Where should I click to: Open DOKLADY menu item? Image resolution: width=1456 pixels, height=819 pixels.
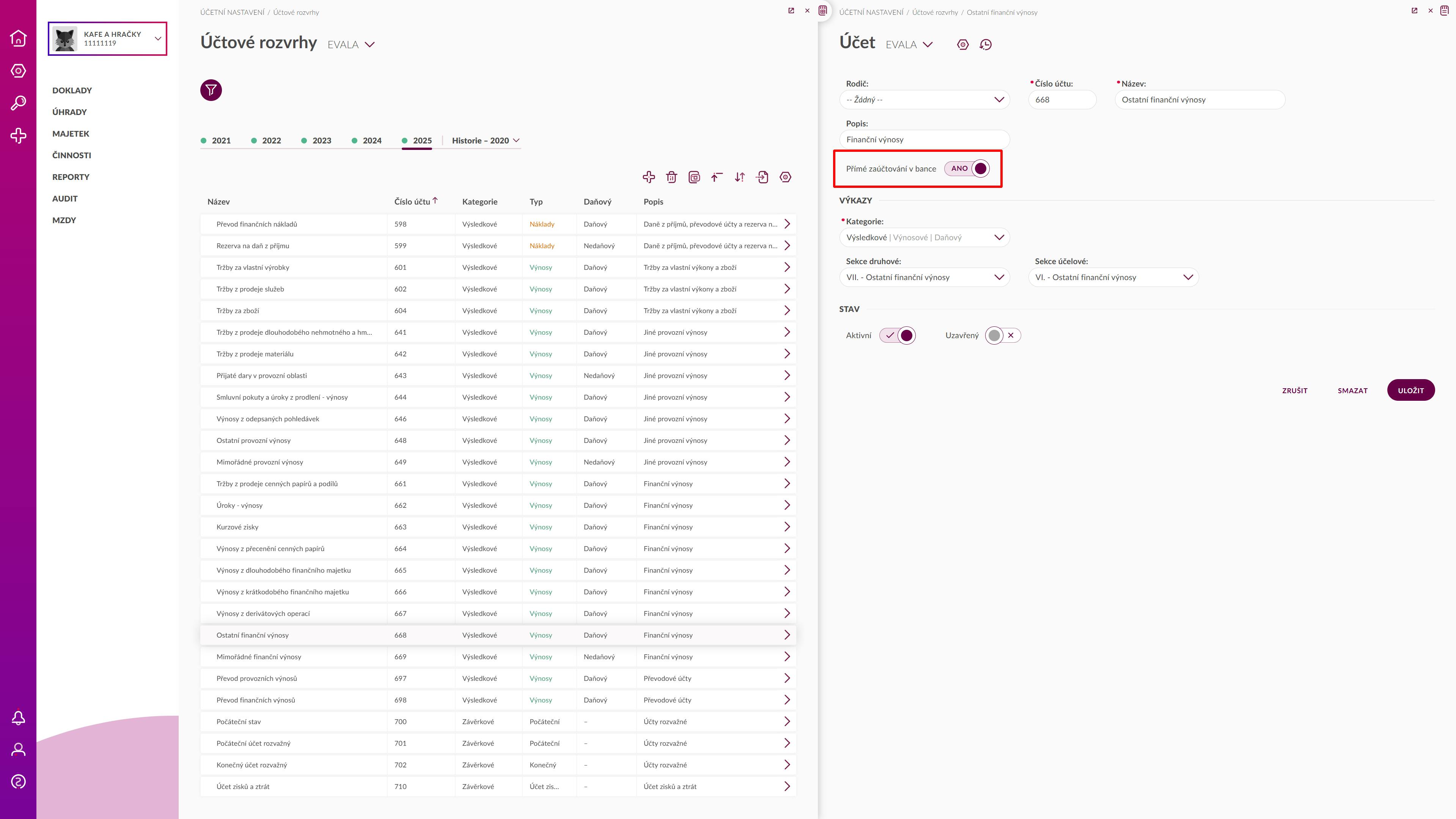pos(72,90)
